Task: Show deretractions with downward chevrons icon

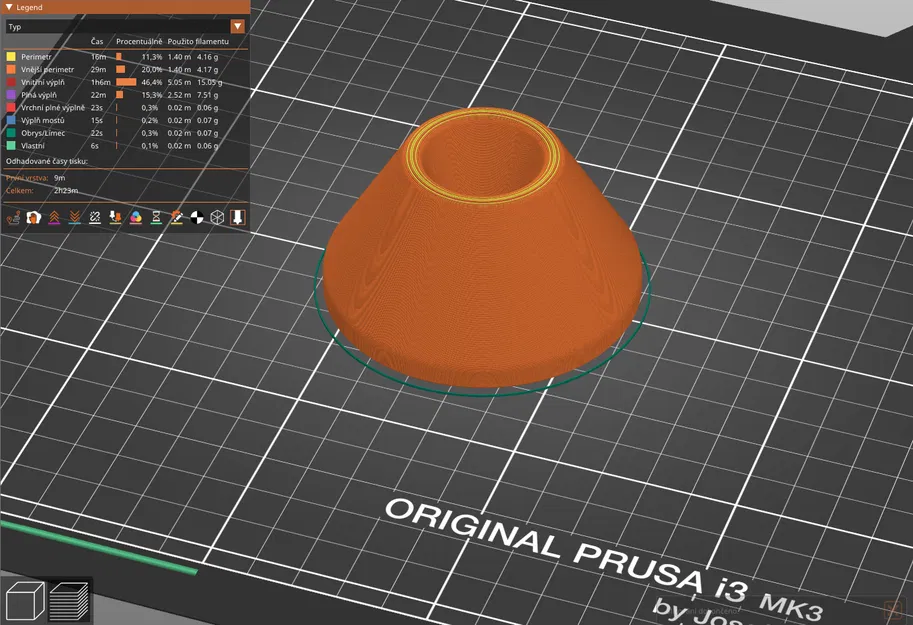Action: click(75, 218)
